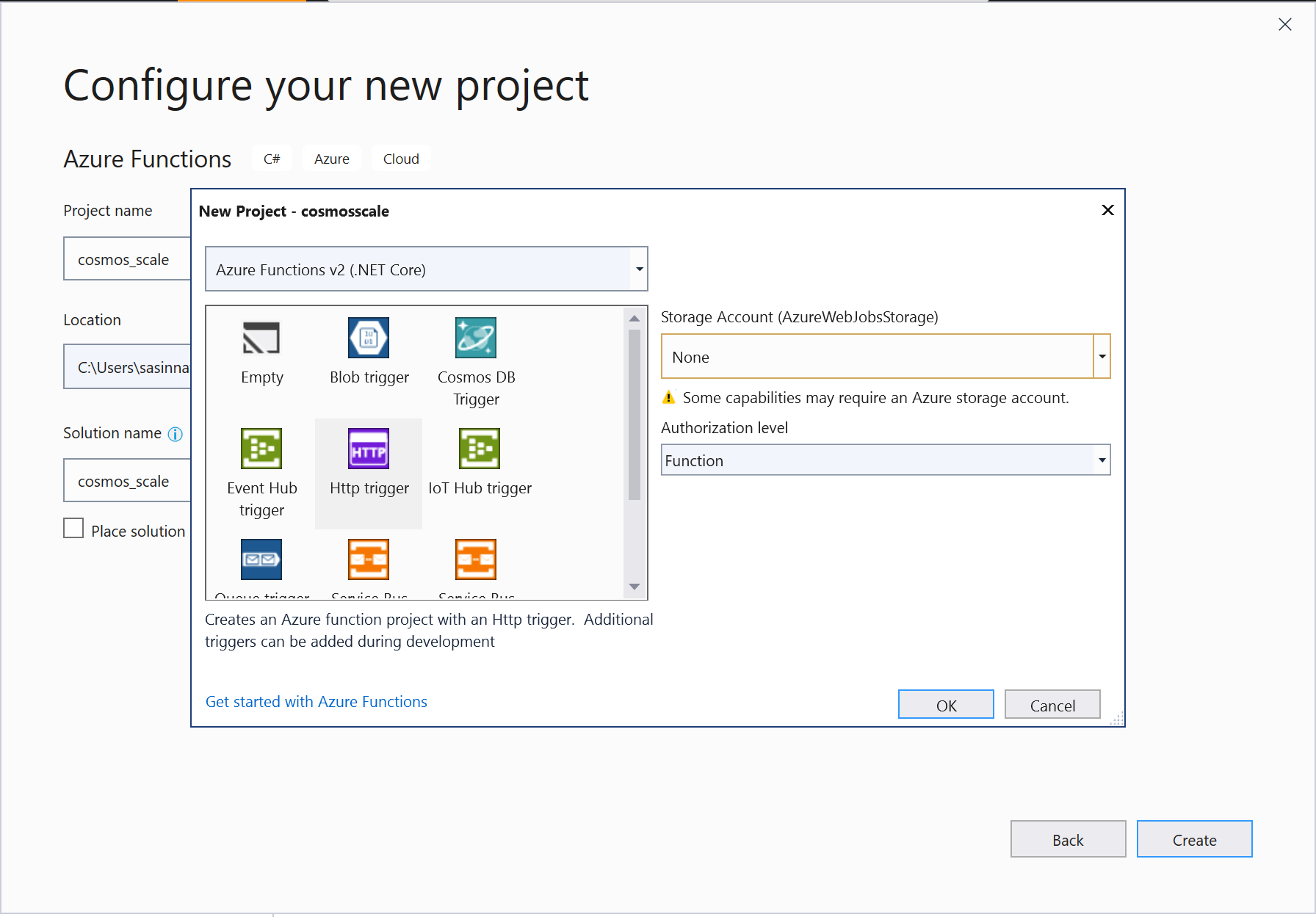Click the template list scroll up arrow

(634, 318)
